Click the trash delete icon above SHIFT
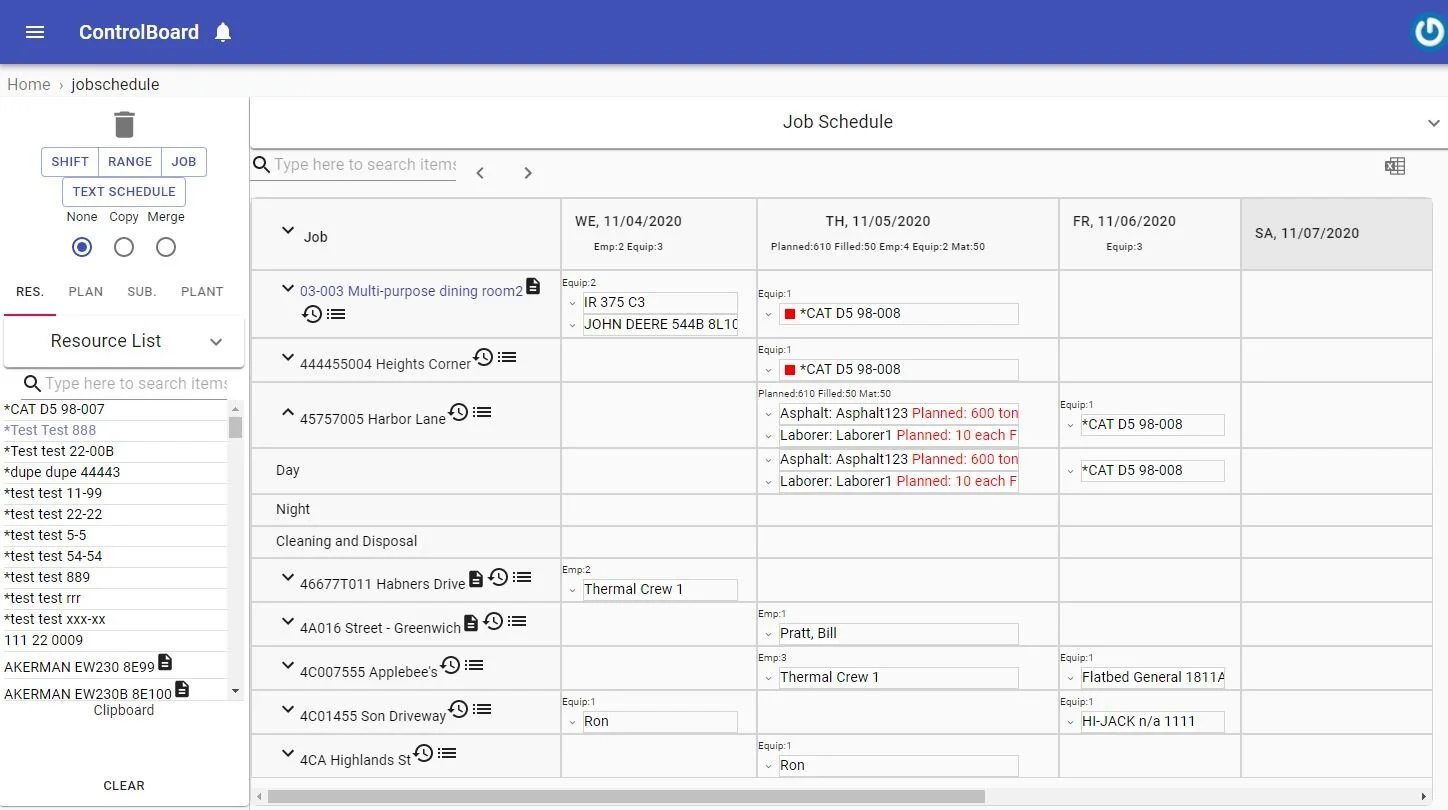This screenshot has width=1448, height=810. (x=123, y=124)
